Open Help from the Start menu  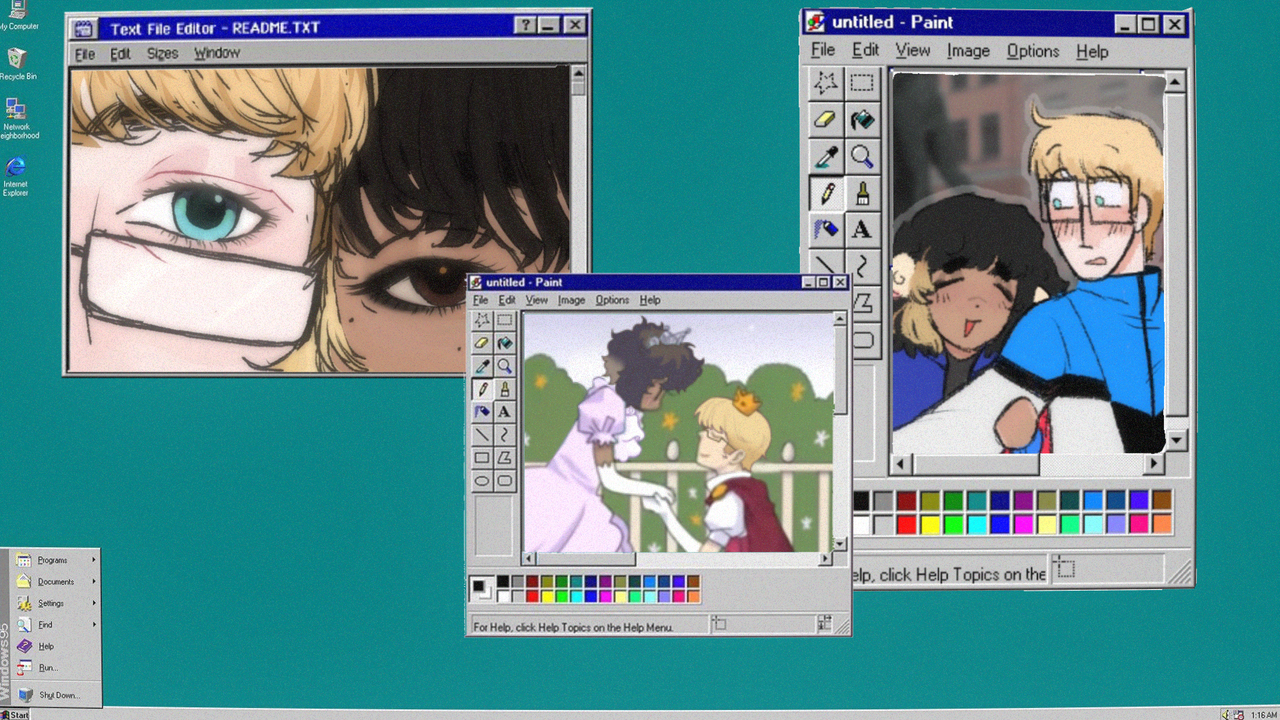pyautogui.click(x=56, y=646)
